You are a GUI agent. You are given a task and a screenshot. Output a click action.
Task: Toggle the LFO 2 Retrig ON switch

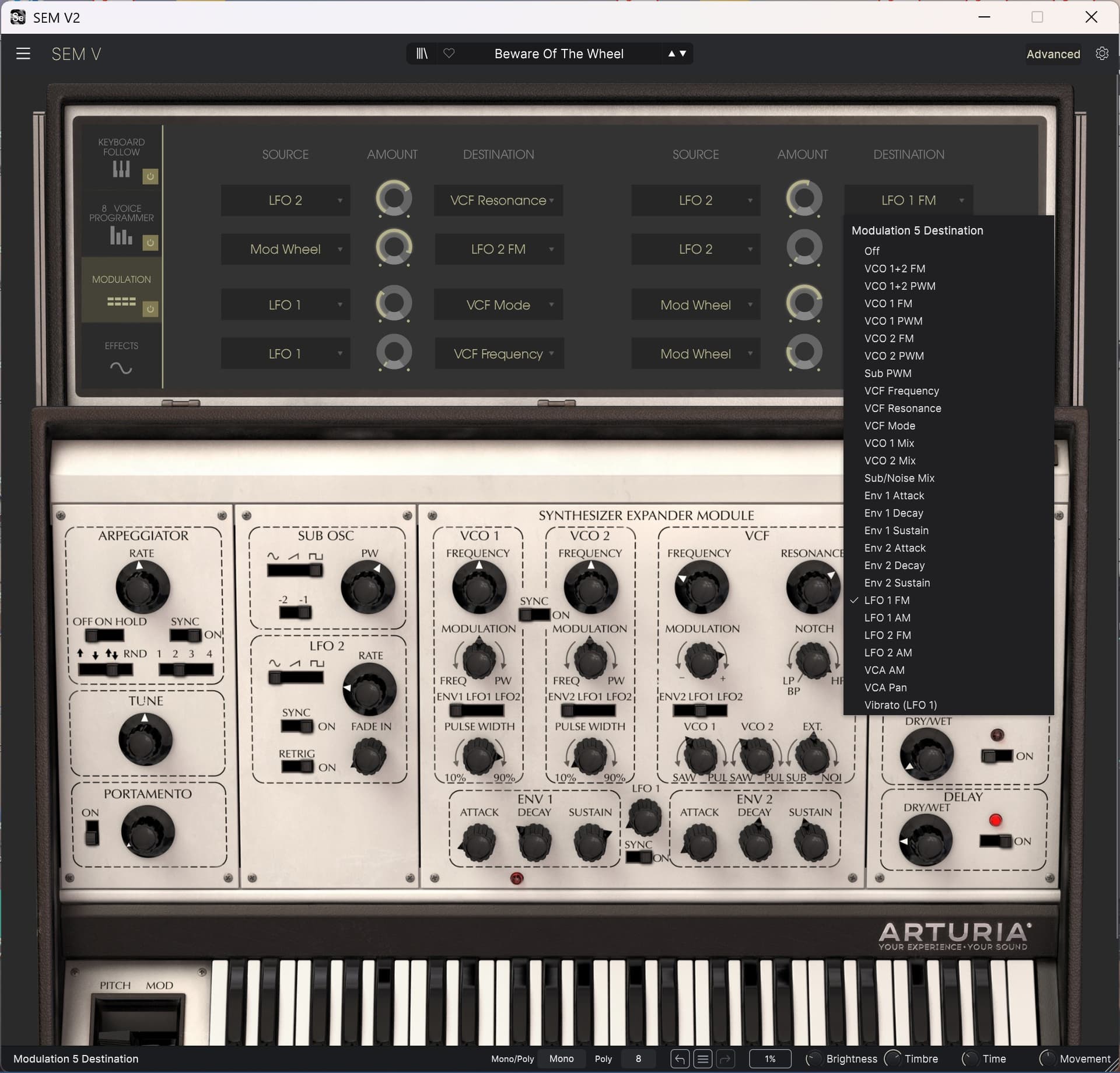click(x=297, y=767)
